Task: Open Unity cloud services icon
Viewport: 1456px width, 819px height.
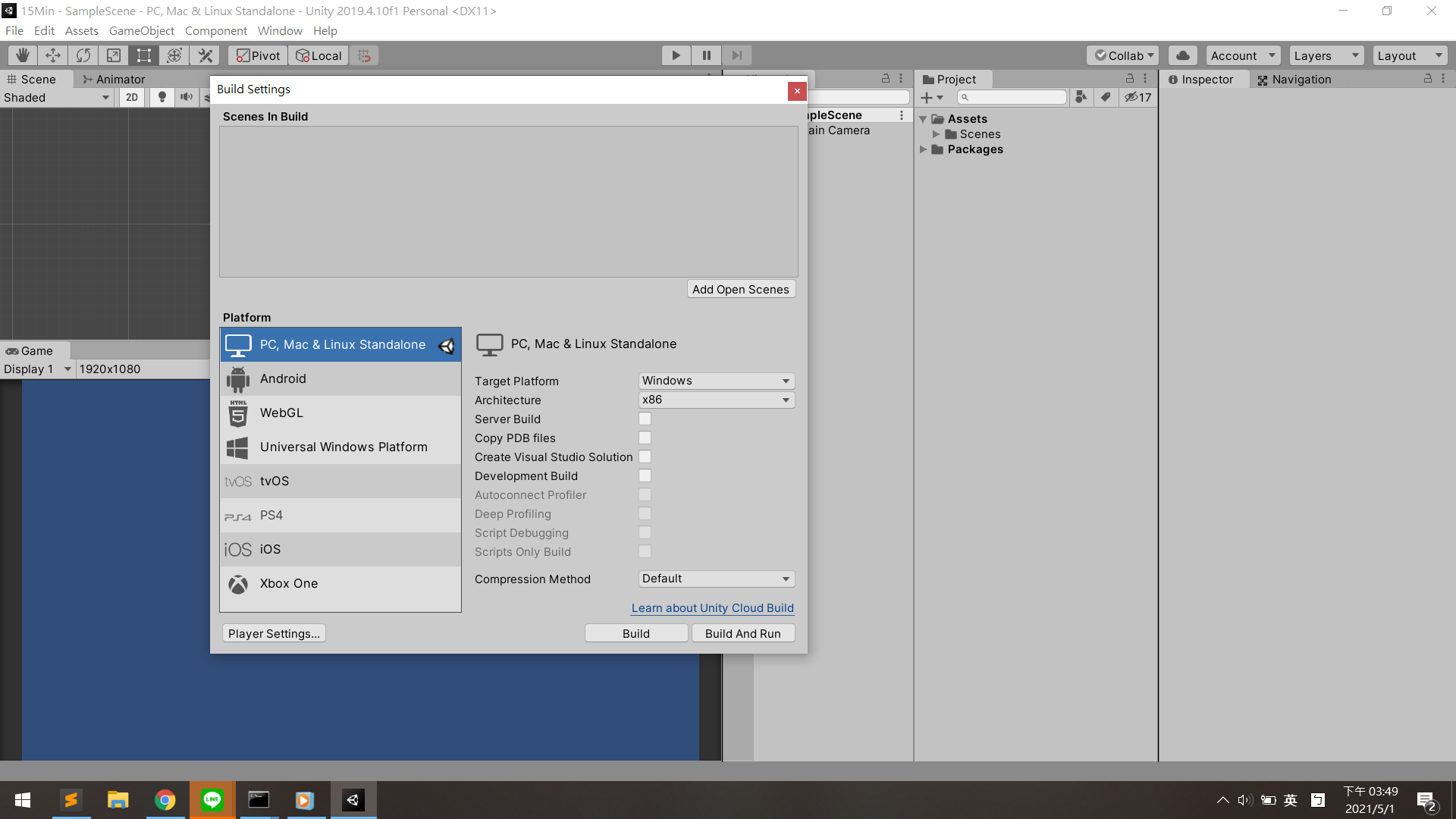Action: (1182, 55)
